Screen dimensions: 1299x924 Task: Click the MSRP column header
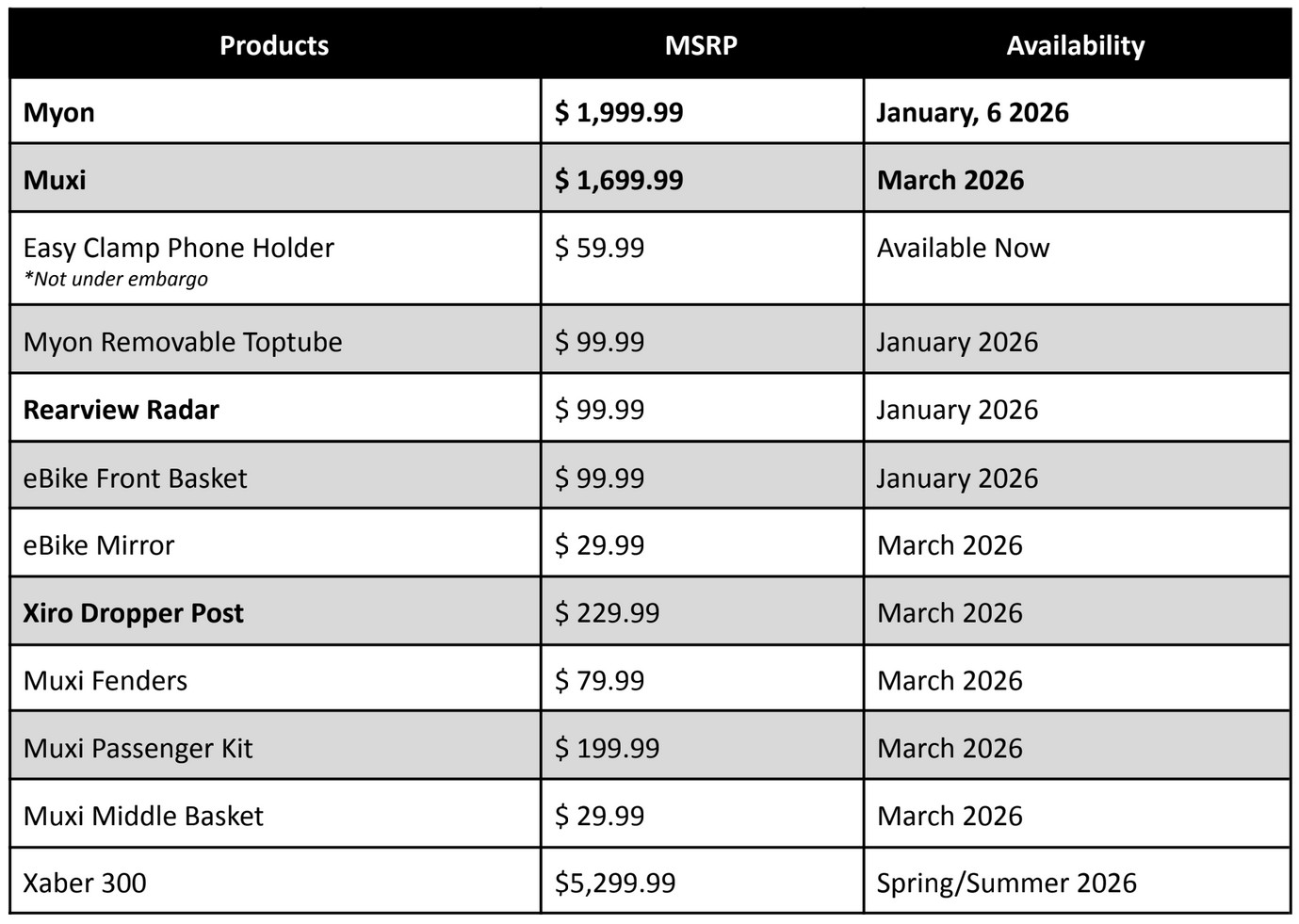pos(701,45)
